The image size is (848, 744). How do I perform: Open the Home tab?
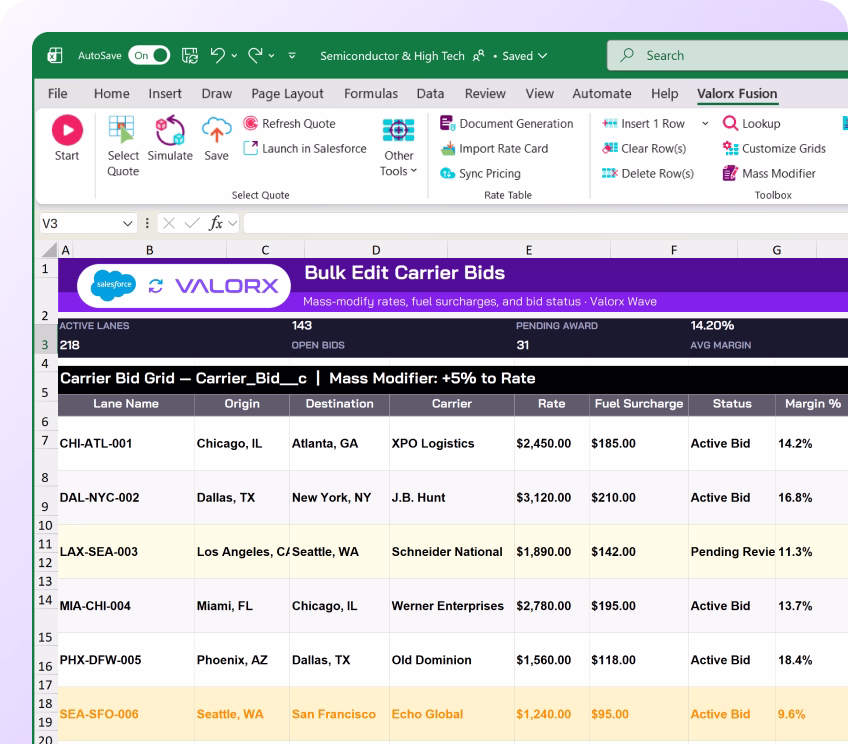pos(111,94)
